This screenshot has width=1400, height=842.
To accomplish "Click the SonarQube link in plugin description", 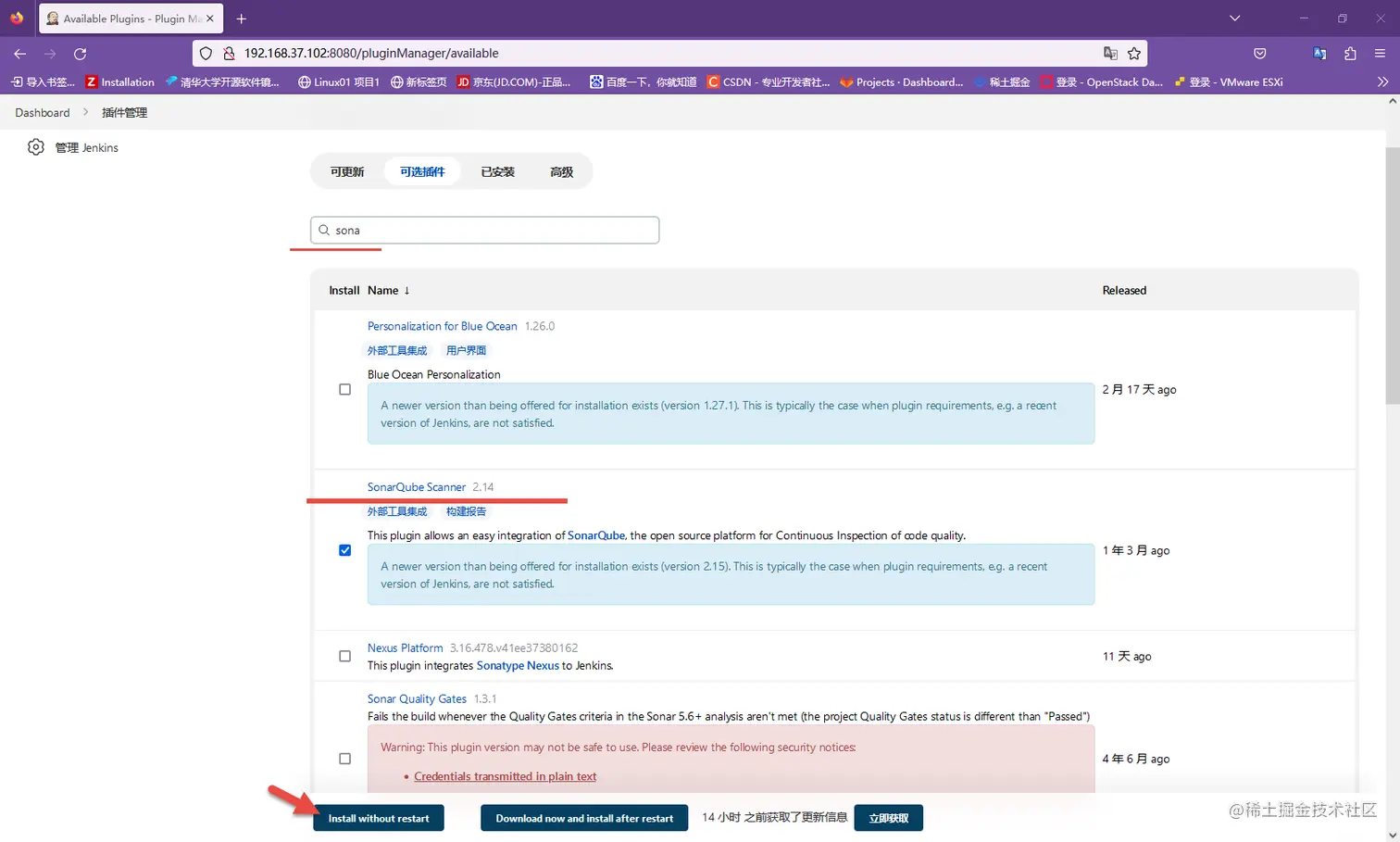I will click(x=596, y=535).
